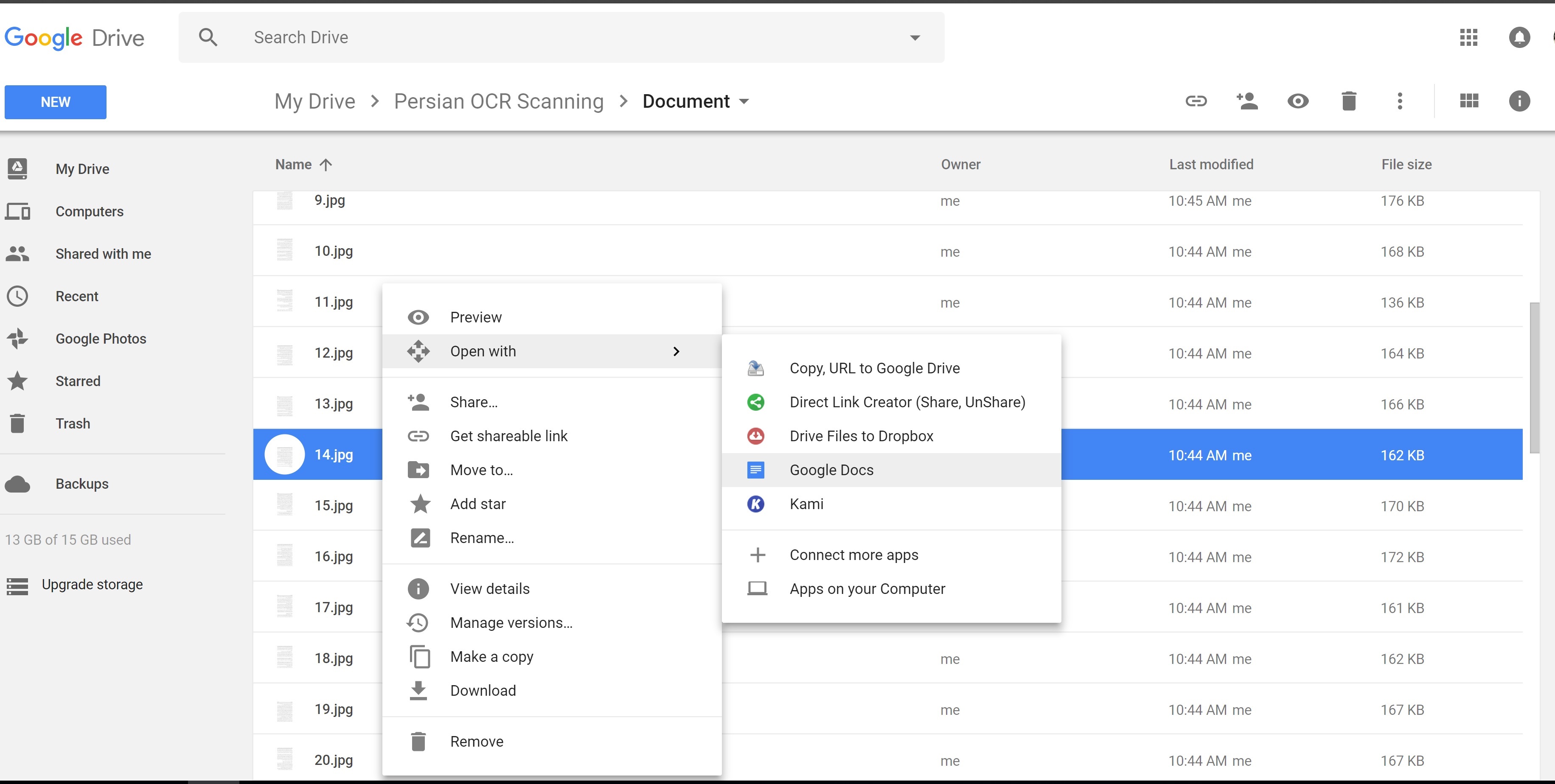Select the 11.jpg file
The width and height of the screenshot is (1555, 784).
[x=333, y=302]
